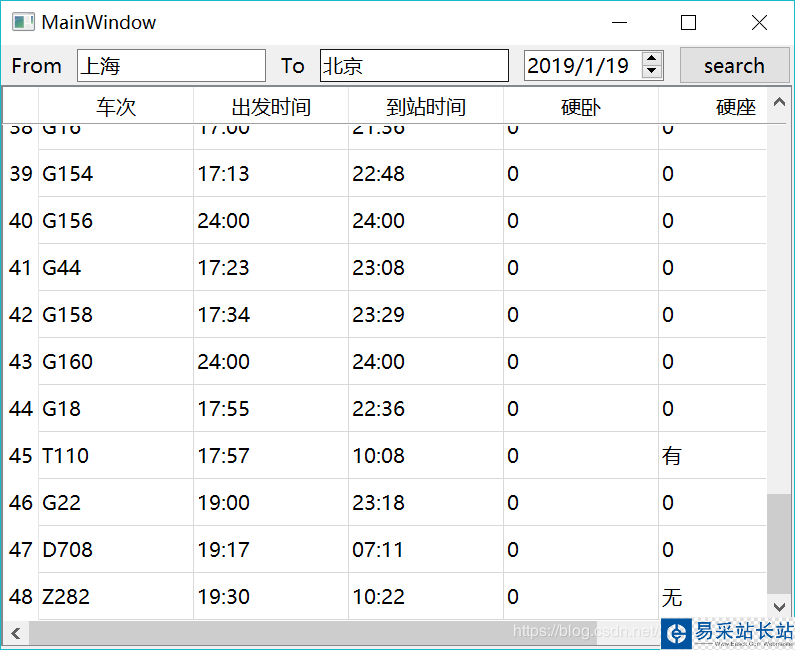Select the 硬卧 column header
Image resolution: width=795 pixels, height=650 pixels.
click(581, 107)
